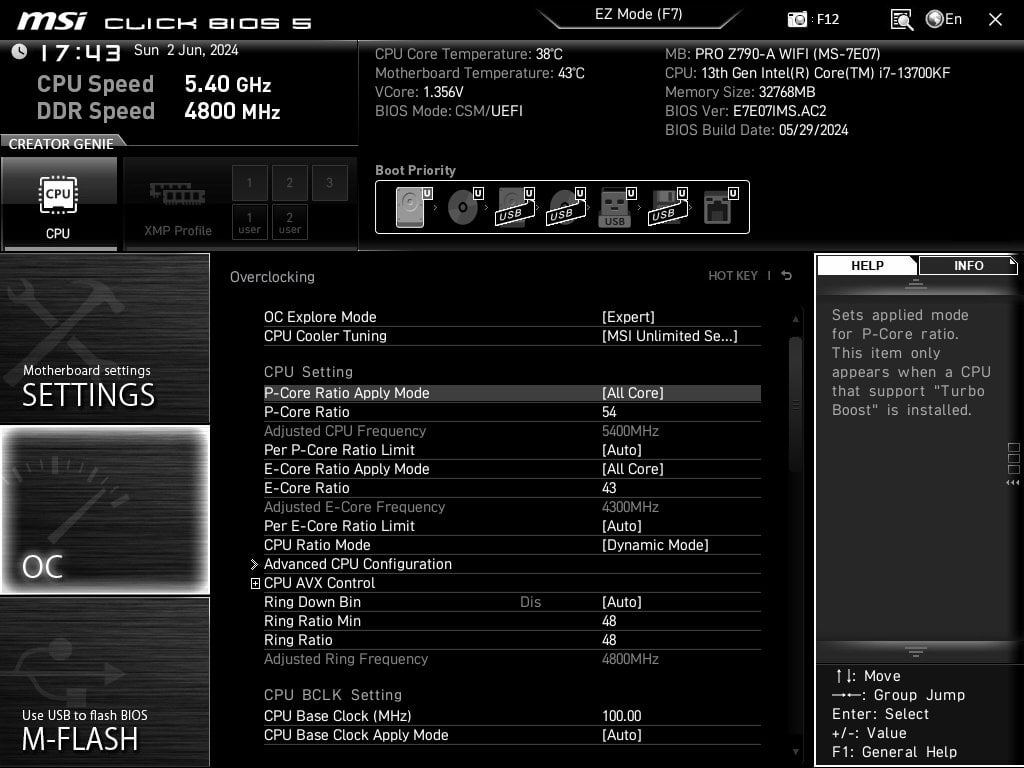
Task: Open the OC overclocking menu
Action: click(x=104, y=510)
